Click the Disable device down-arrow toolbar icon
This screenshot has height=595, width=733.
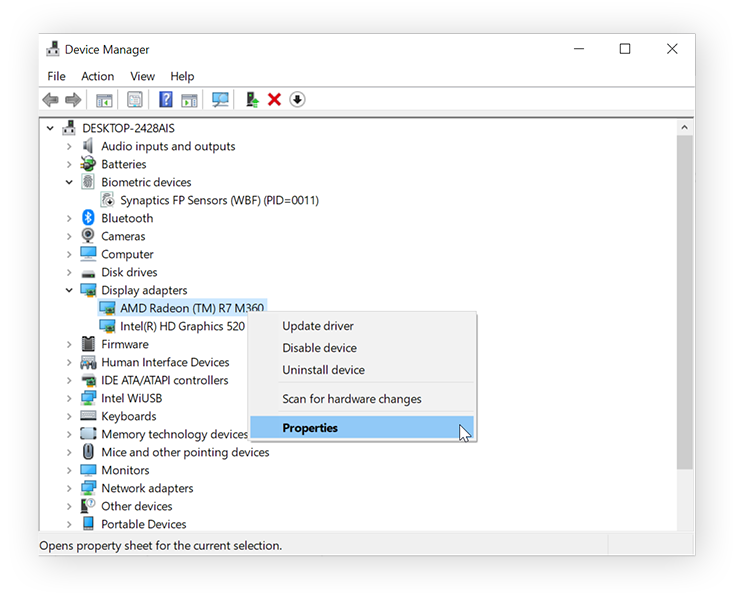(x=297, y=100)
